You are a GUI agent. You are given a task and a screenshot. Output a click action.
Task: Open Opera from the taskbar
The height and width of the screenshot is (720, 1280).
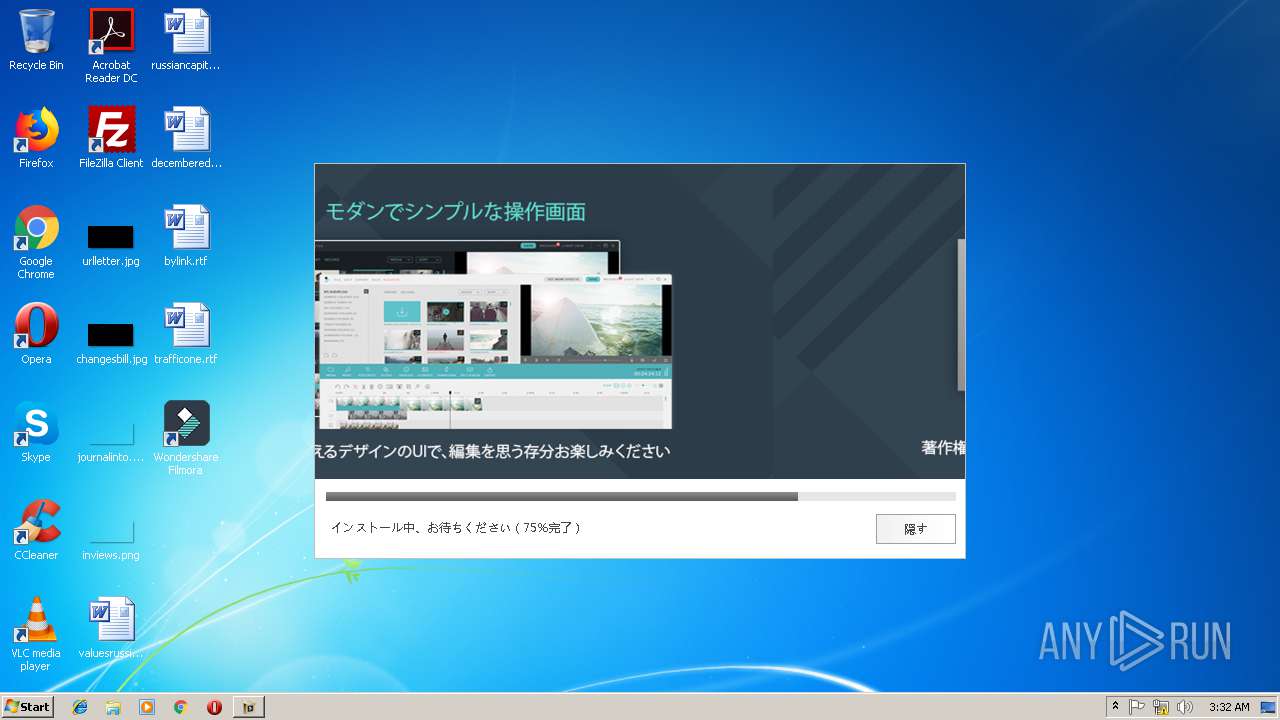pyautogui.click(x=214, y=707)
